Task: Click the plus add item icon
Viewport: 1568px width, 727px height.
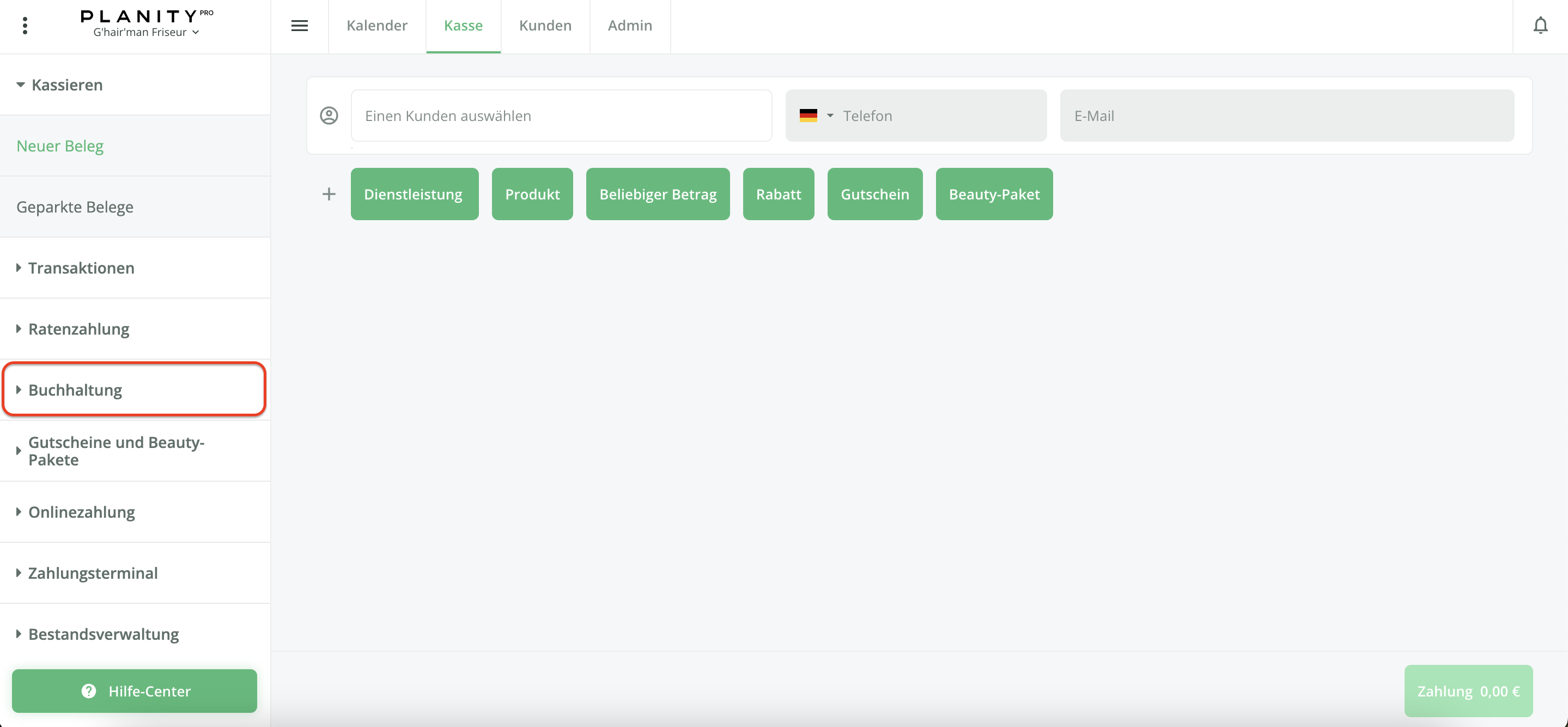Action: 329,194
